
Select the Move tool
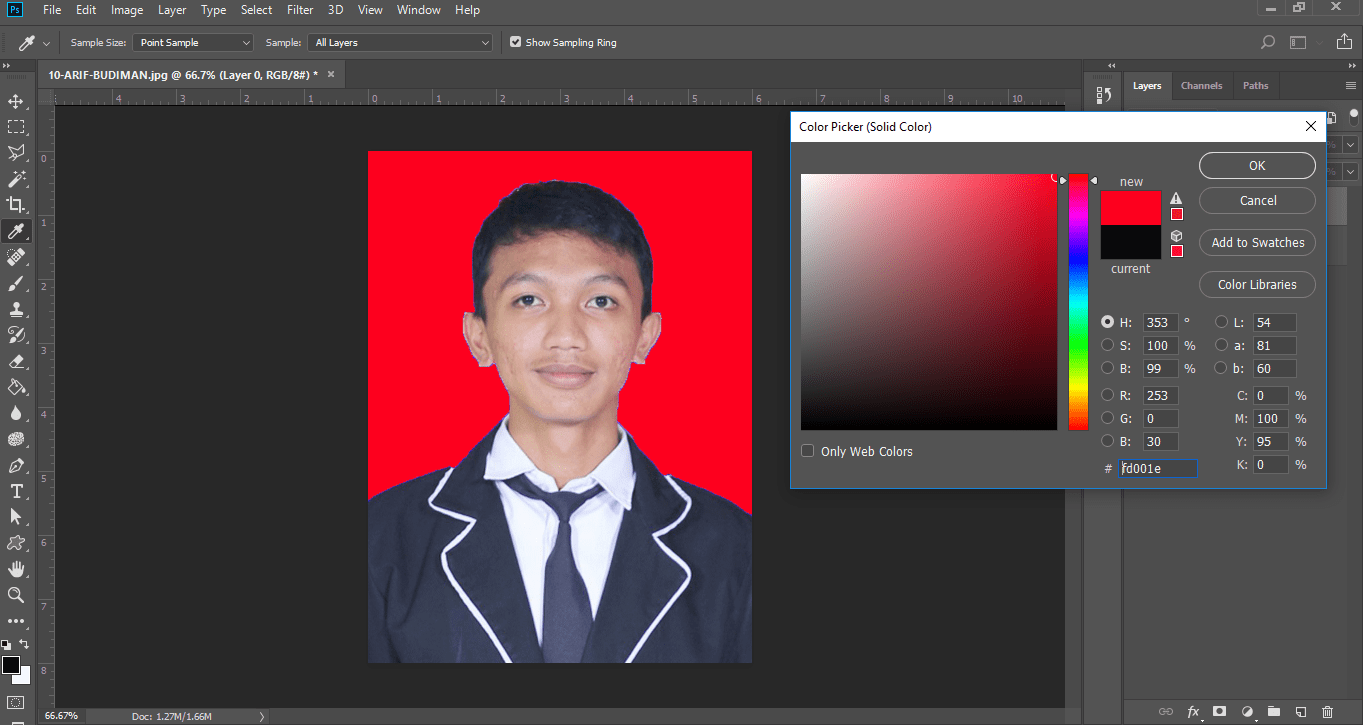(15, 100)
